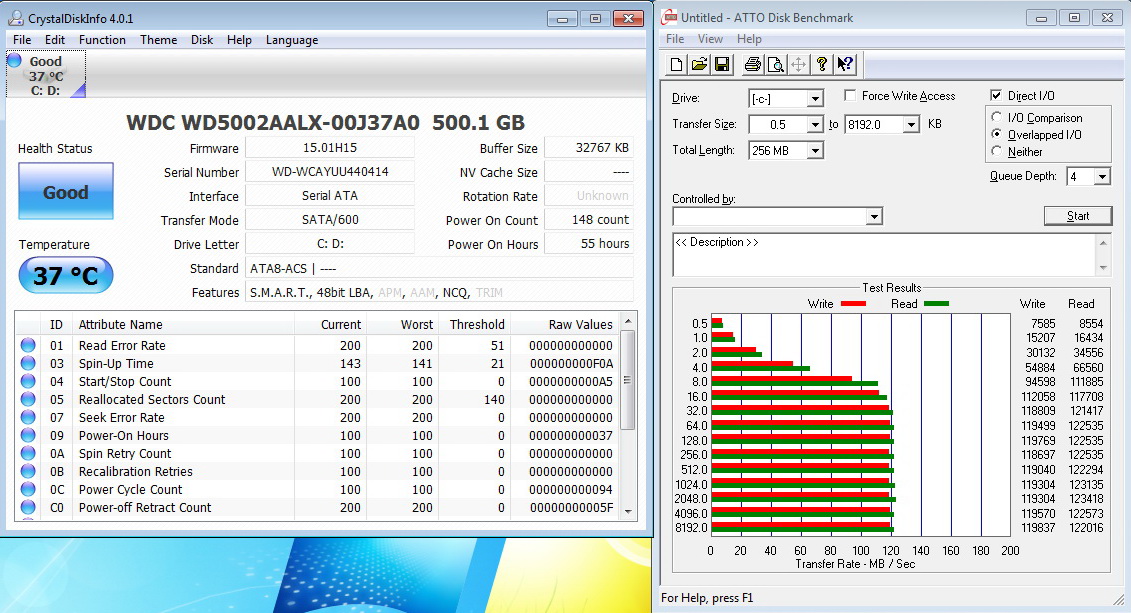Click the Raw Values column header
The image size is (1131, 613).
coord(564,325)
